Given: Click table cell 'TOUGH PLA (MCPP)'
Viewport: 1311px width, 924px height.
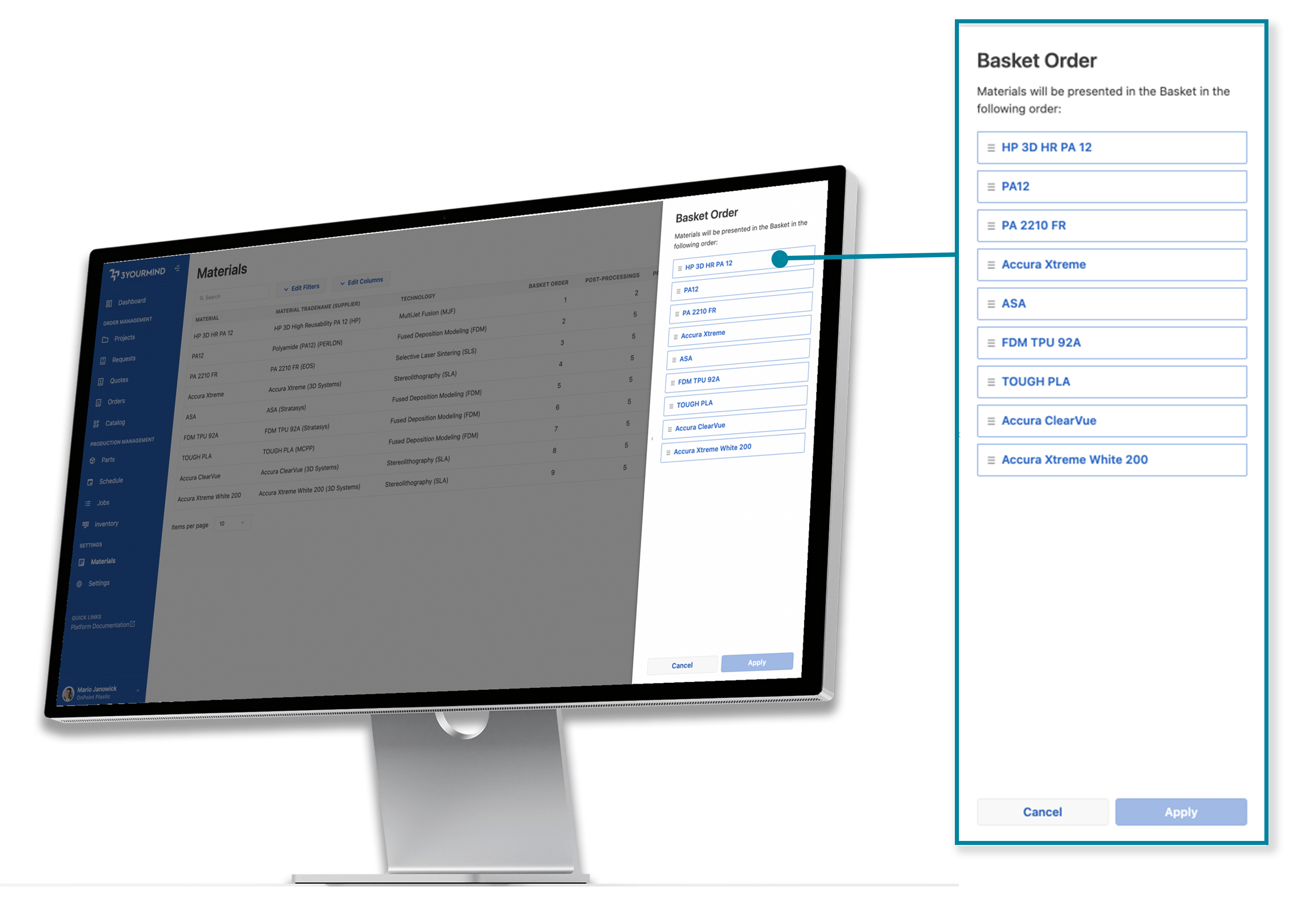Looking at the screenshot, I should tap(288, 450).
